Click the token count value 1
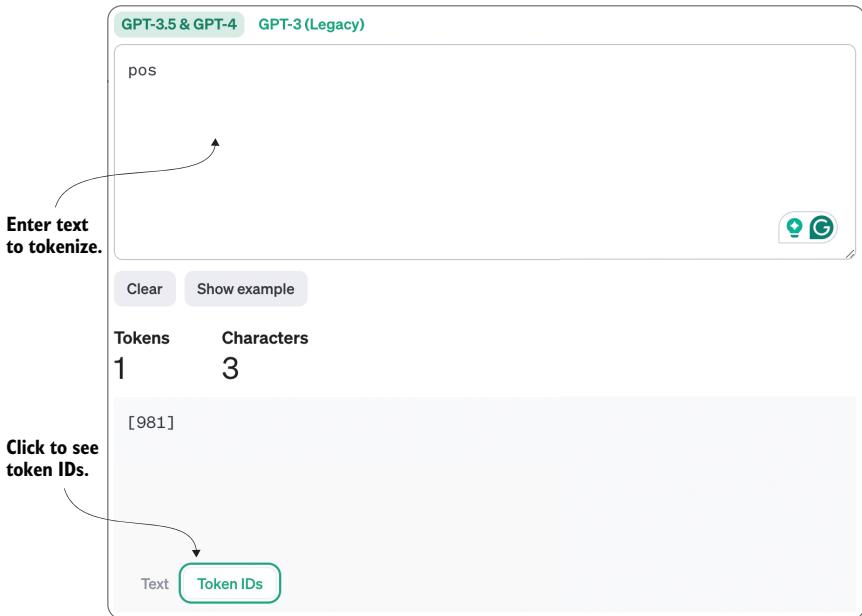Viewport: 862px width, 616px height. coord(120,371)
